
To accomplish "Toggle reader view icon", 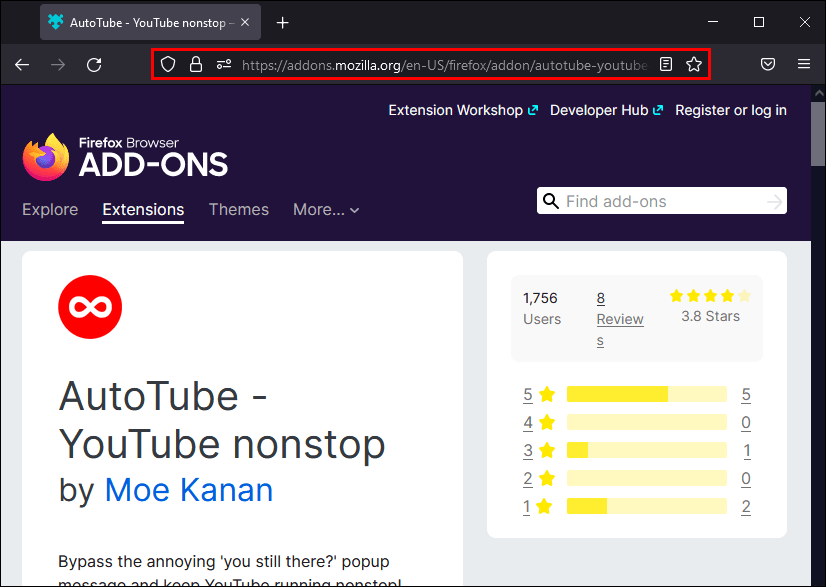I will [x=666, y=64].
